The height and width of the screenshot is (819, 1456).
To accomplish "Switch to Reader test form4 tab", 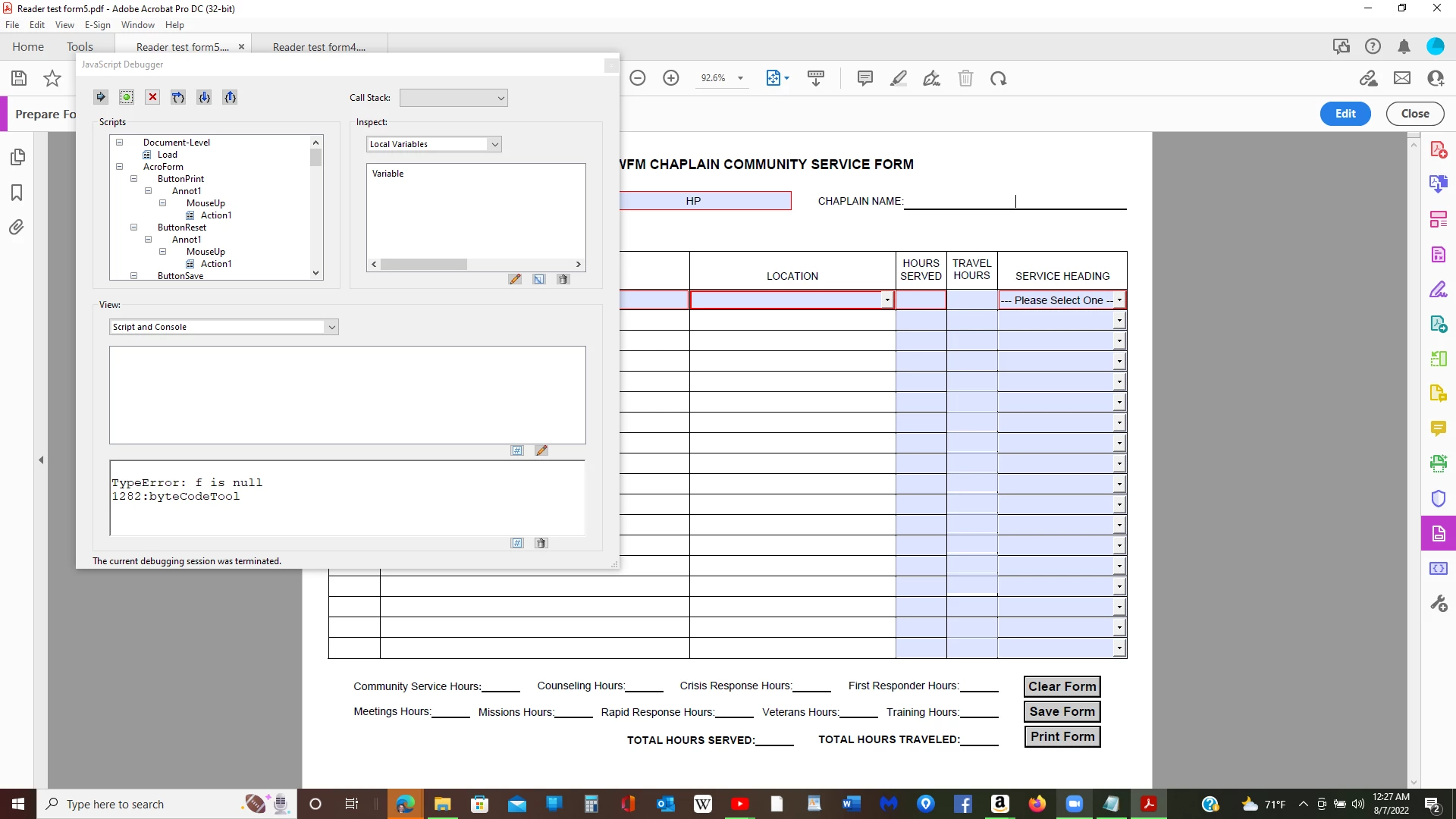I will 318,47.
